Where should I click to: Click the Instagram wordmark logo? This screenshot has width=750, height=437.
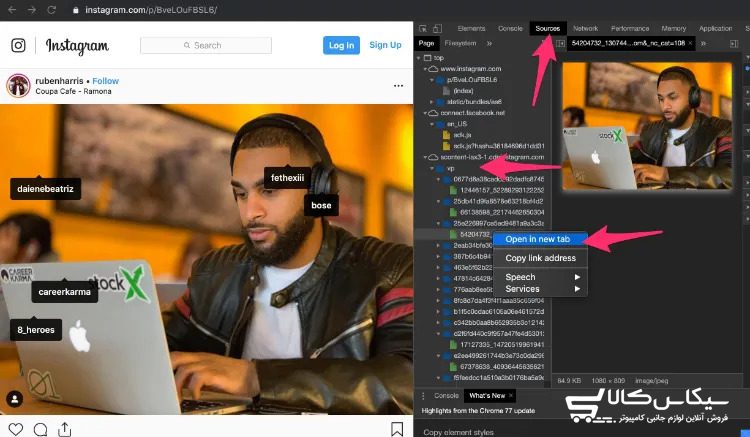coord(77,46)
